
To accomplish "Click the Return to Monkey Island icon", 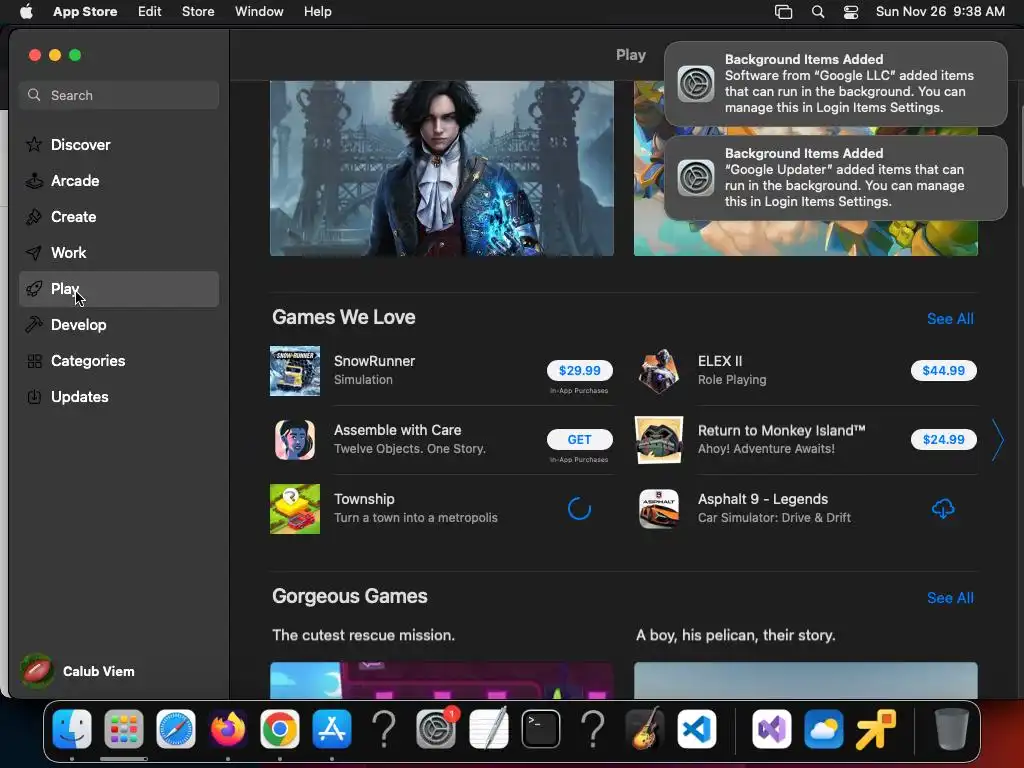I will 659,440.
